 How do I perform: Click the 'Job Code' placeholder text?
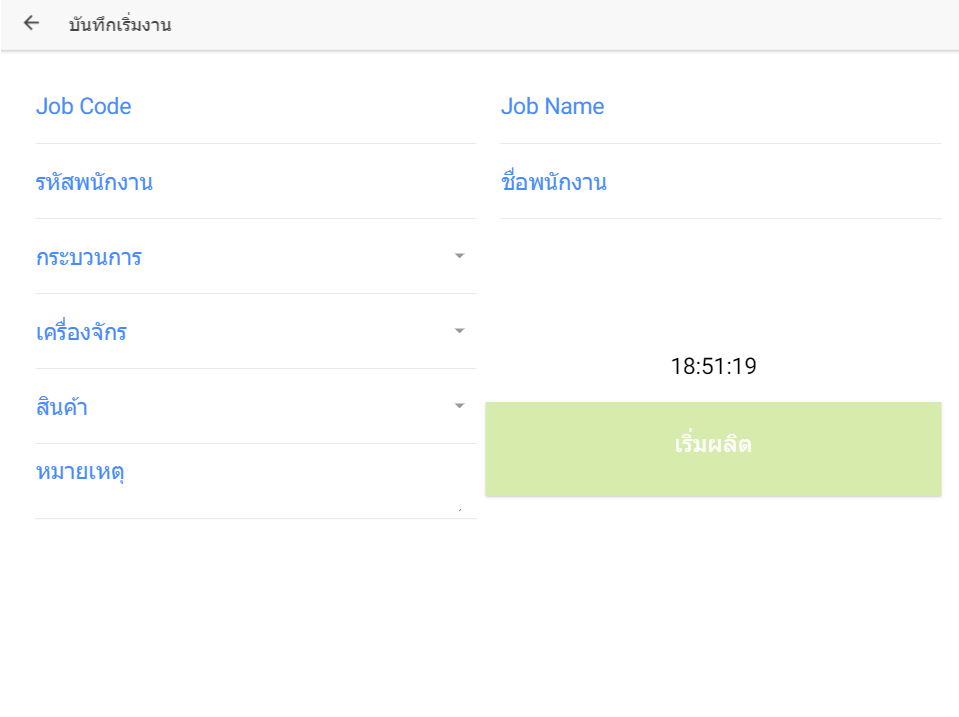pyautogui.click(x=84, y=107)
